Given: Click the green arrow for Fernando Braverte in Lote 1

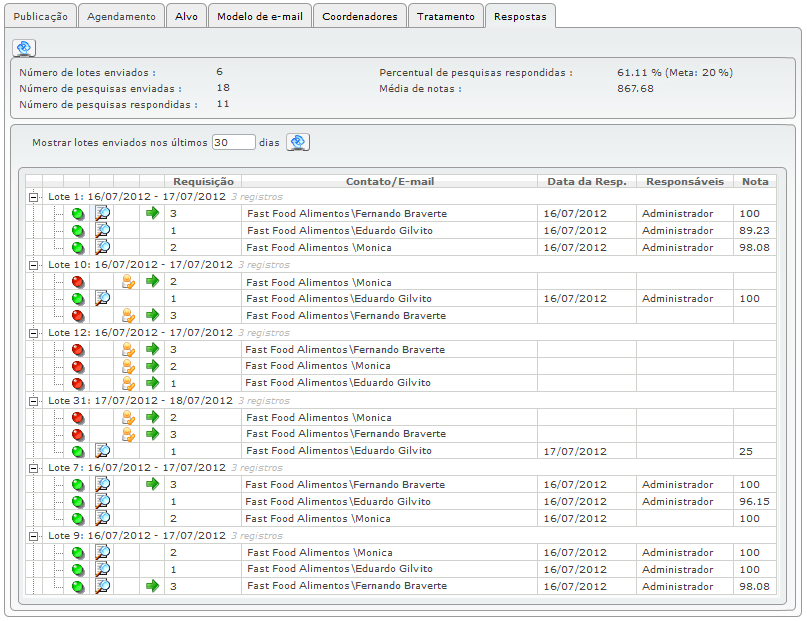Looking at the screenshot, I should [152, 213].
